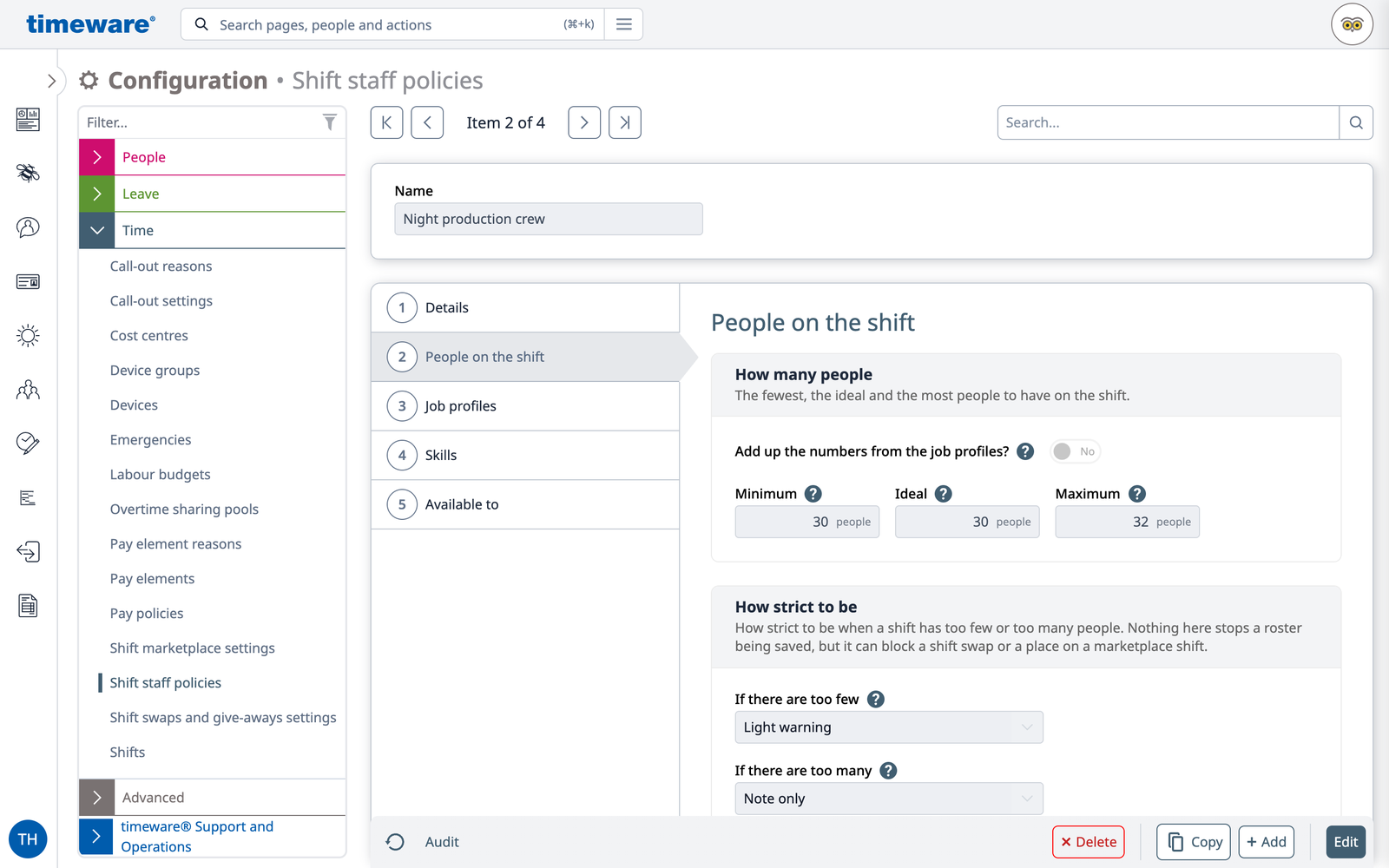Click the Delete button
The height and width of the screenshot is (868, 1389).
point(1089,842)
